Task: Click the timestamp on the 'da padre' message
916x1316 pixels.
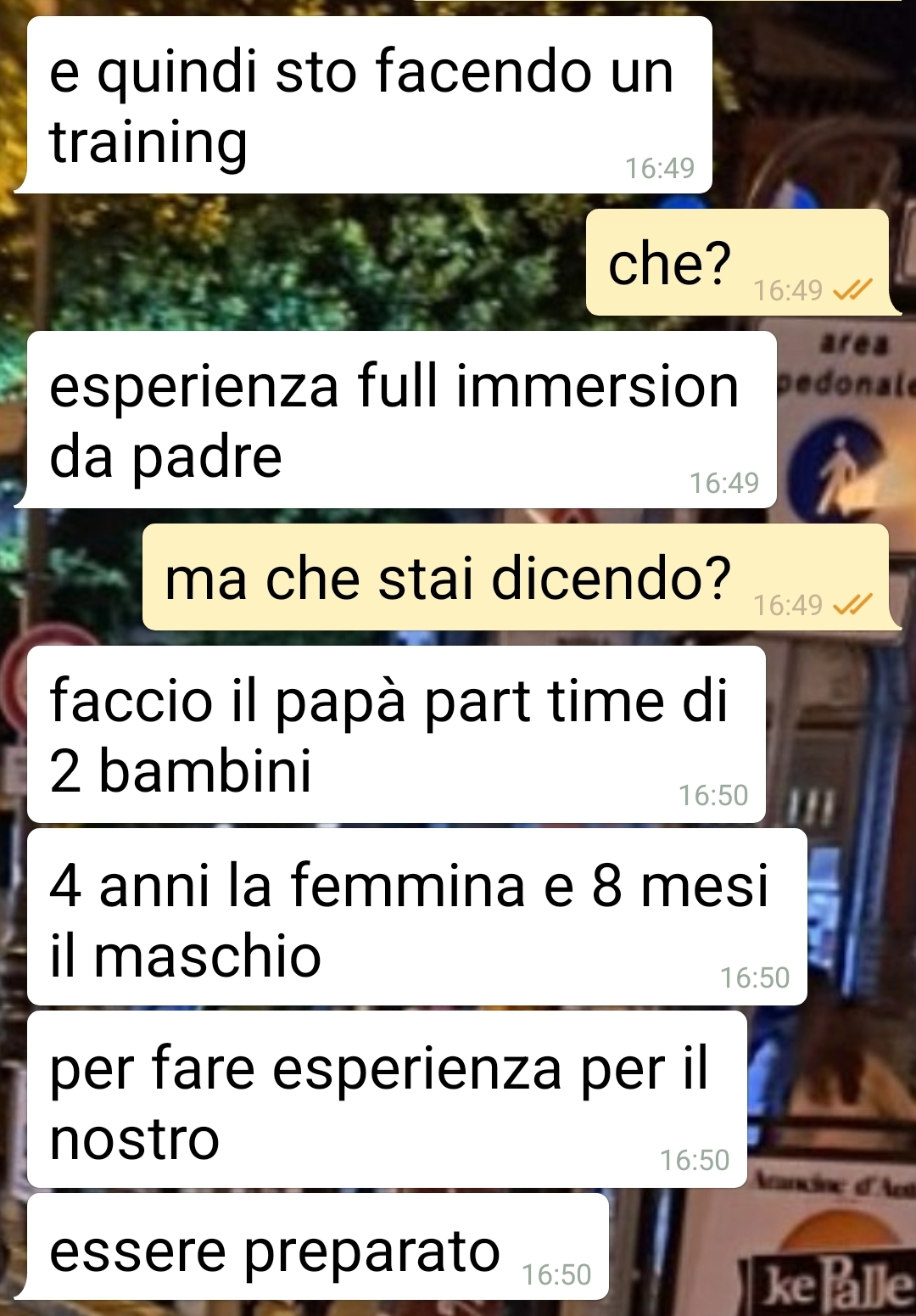Action: click(723, 483)
